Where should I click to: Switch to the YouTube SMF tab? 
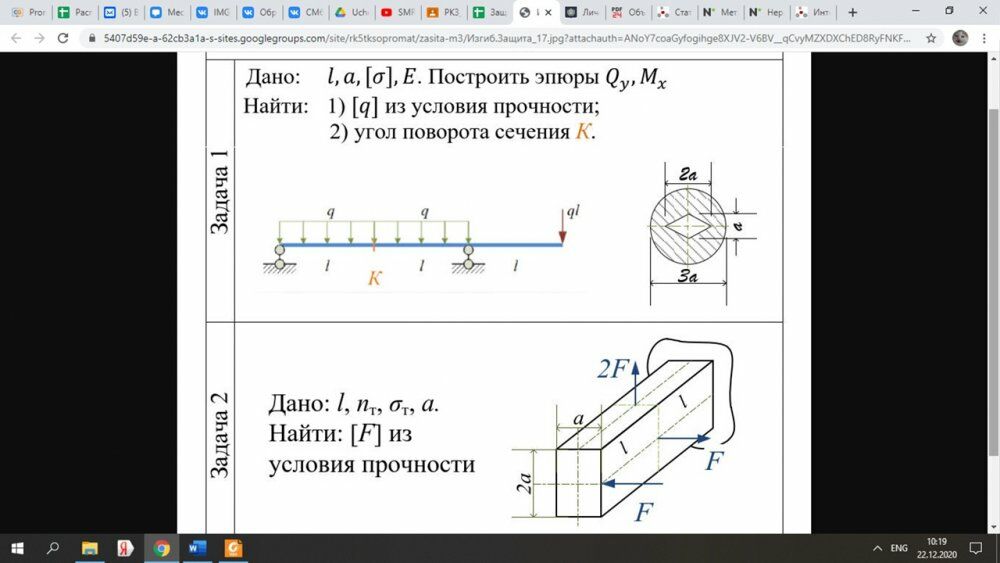[398, 12]
